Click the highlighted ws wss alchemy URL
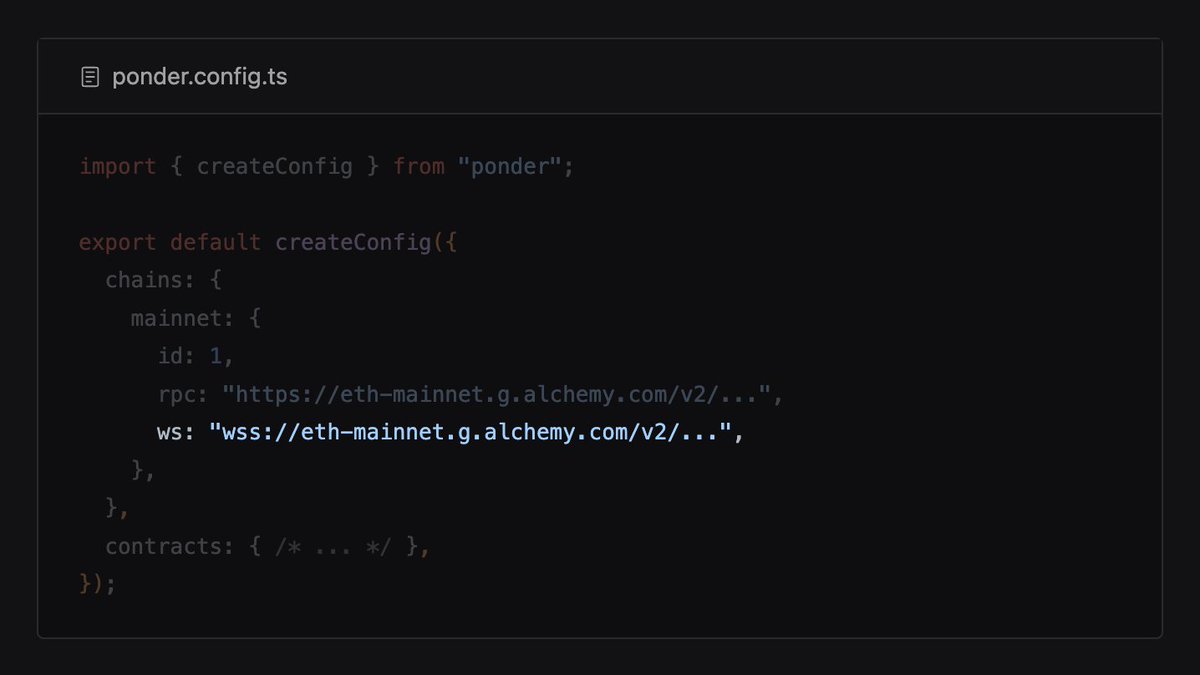This screenshot has width=1200, height=675. pyautogui.click(x=471, y=433)
